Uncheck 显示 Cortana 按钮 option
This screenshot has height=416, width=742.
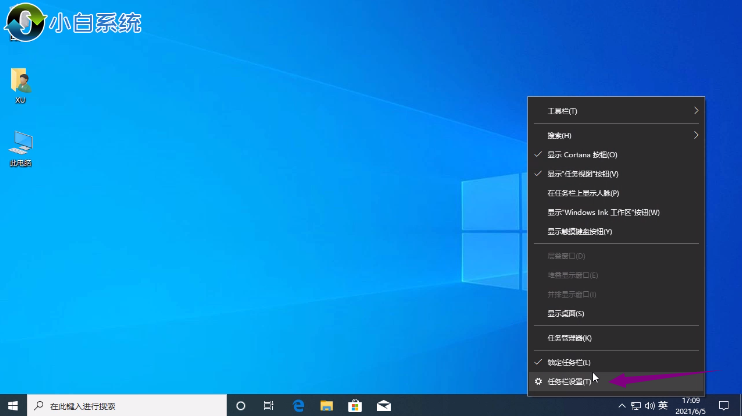click(582, 155)
